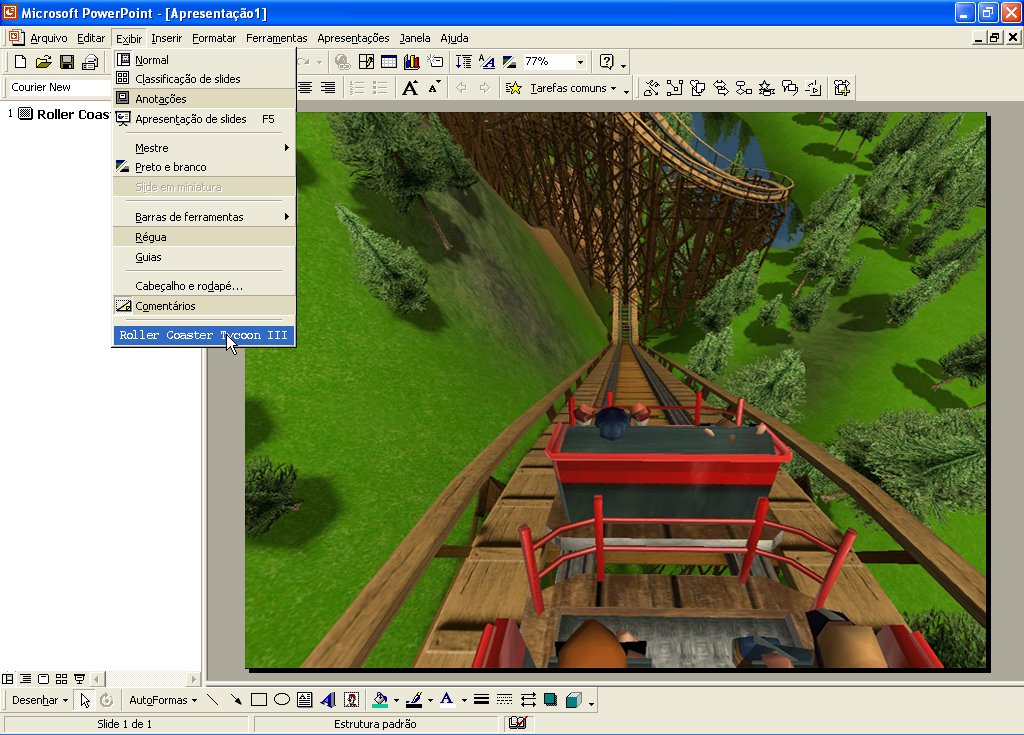The image size is (1024, 735).
Task: Click the Basic Shapes AutoShapes icon
Action: click(x=697, y=88)
